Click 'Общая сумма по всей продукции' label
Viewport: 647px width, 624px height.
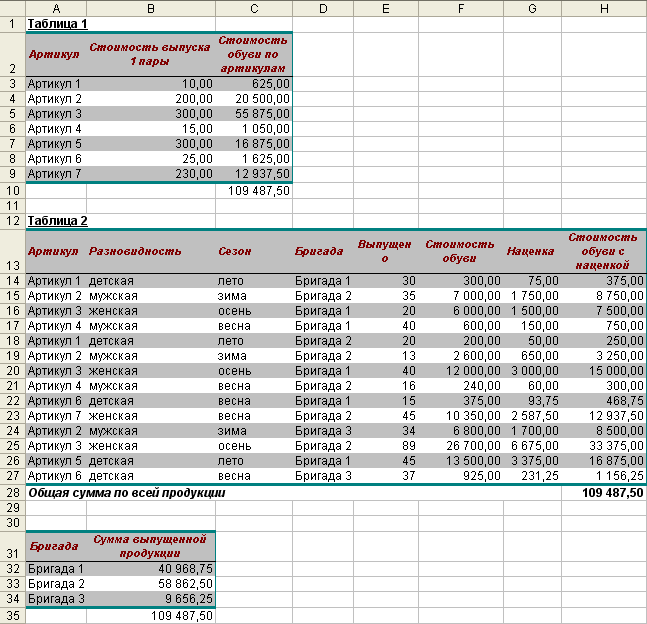point(127,493)
